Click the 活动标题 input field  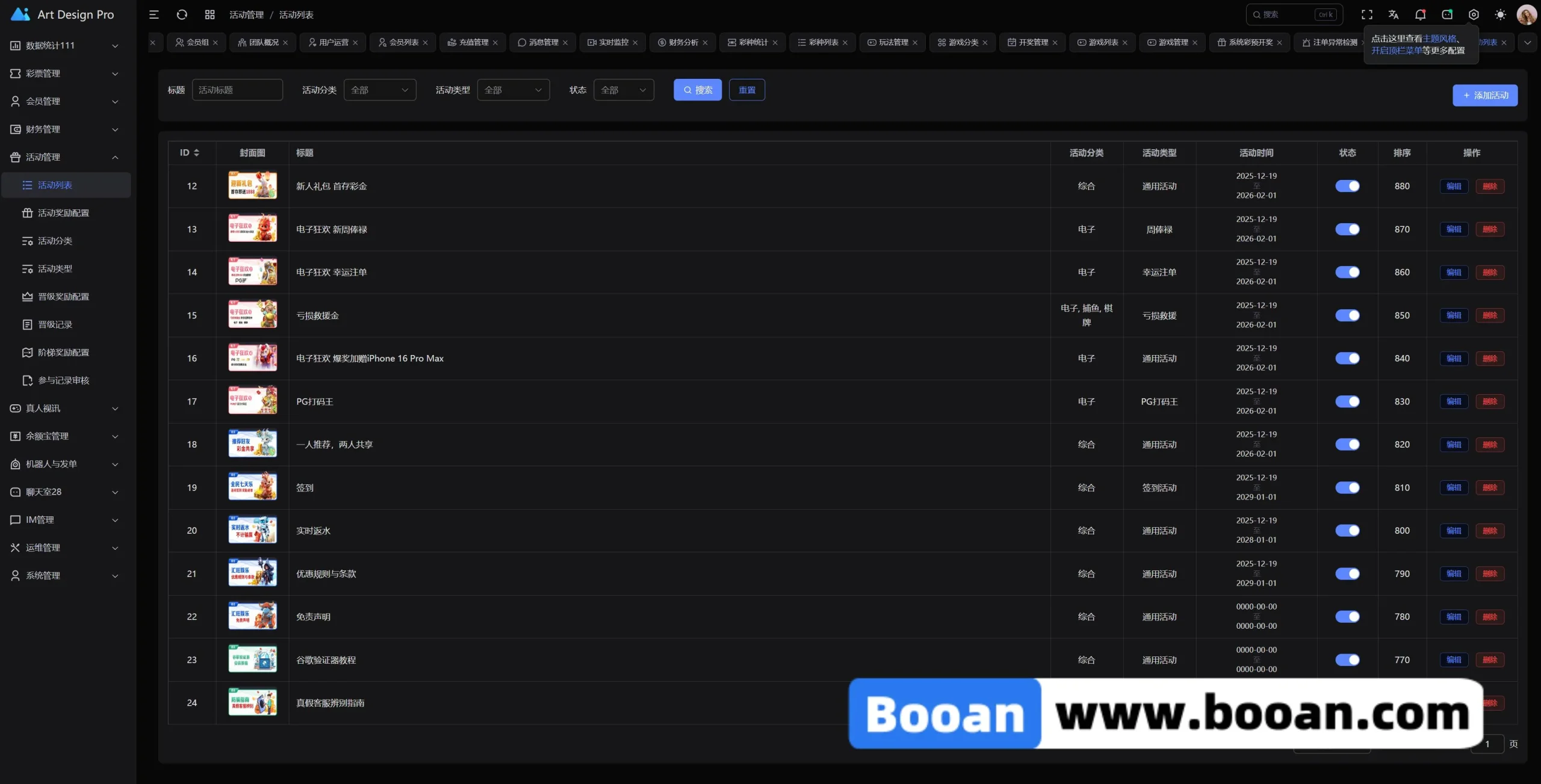coord(237,90)
